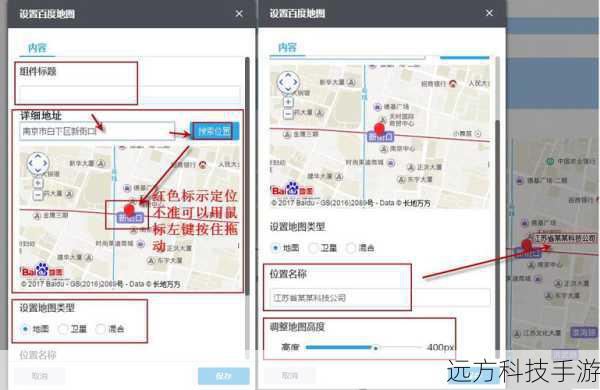This screenshot has height=390, width=600.
Task: Click 取消 button in right dialog
Action: [290, 376]
